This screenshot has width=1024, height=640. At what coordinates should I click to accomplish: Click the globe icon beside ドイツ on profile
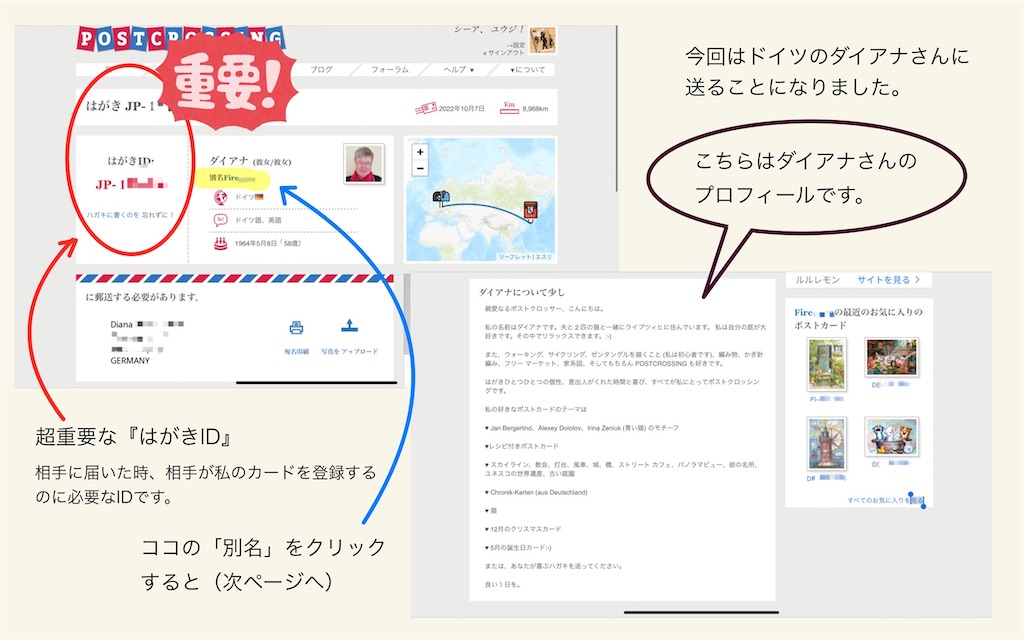tap(220, 196)
